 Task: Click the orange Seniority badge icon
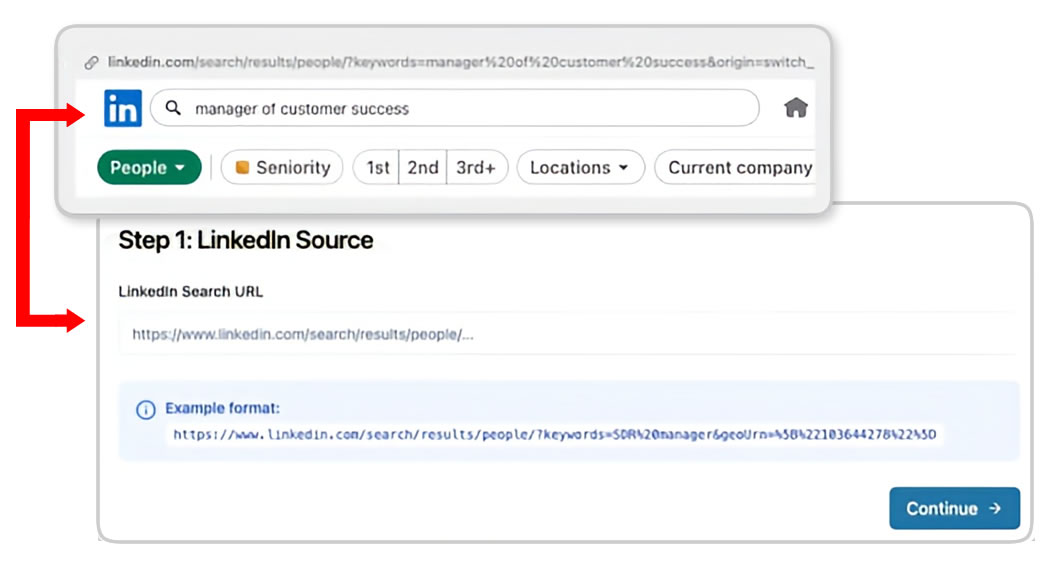[242, 168]
